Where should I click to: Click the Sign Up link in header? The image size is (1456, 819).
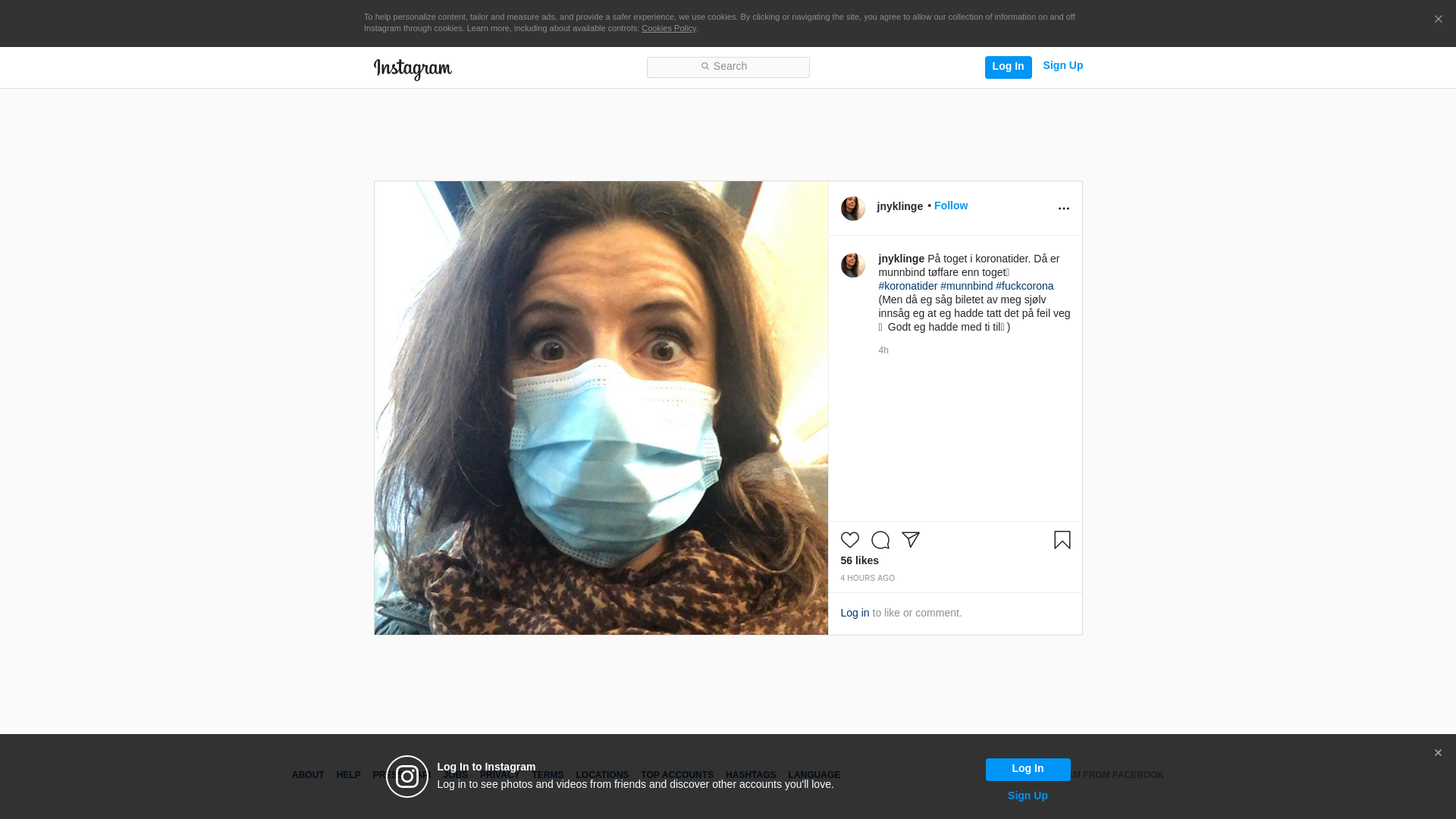point(1062,66)
